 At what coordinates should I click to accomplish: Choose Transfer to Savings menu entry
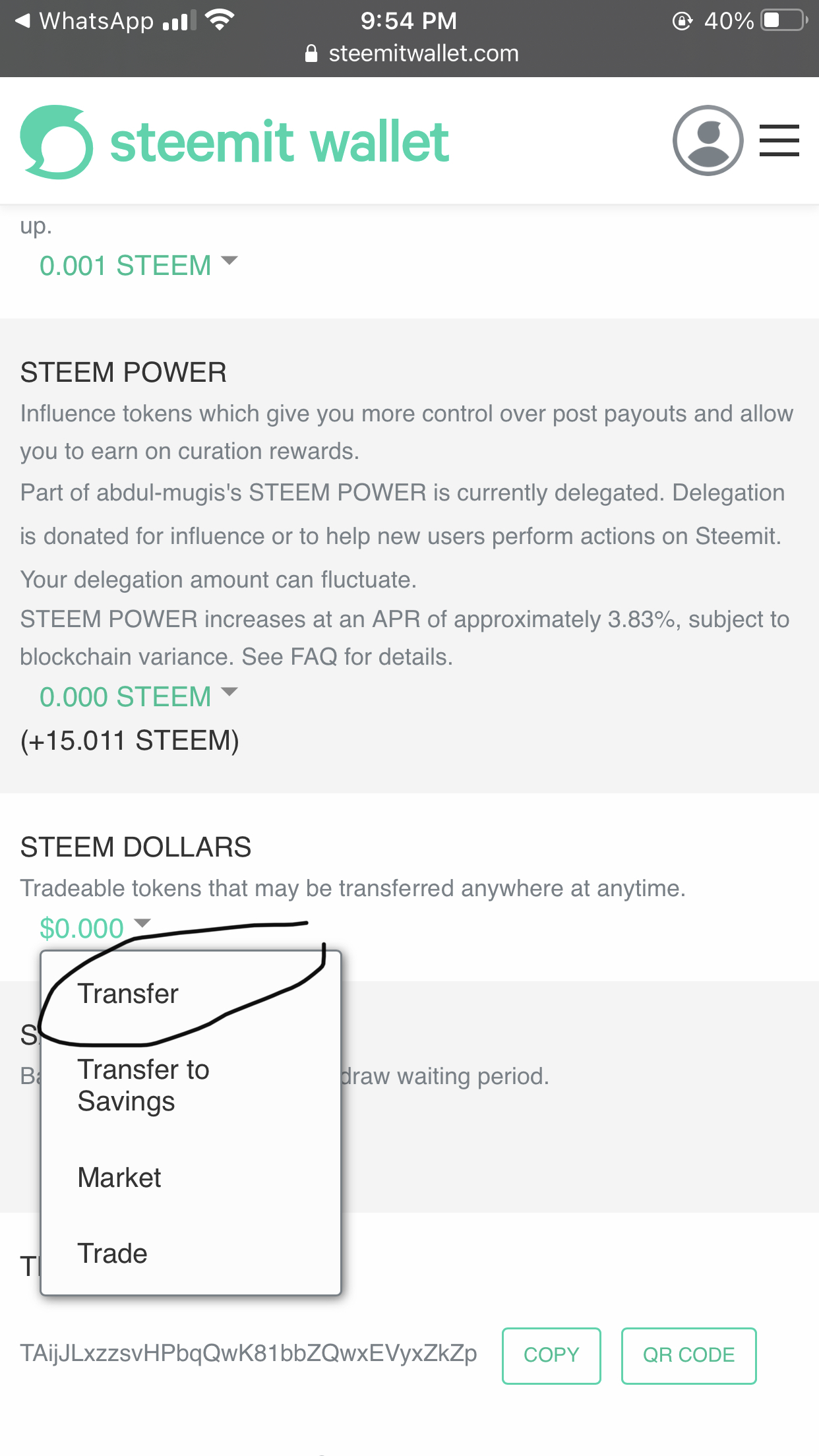[142, 1085]
